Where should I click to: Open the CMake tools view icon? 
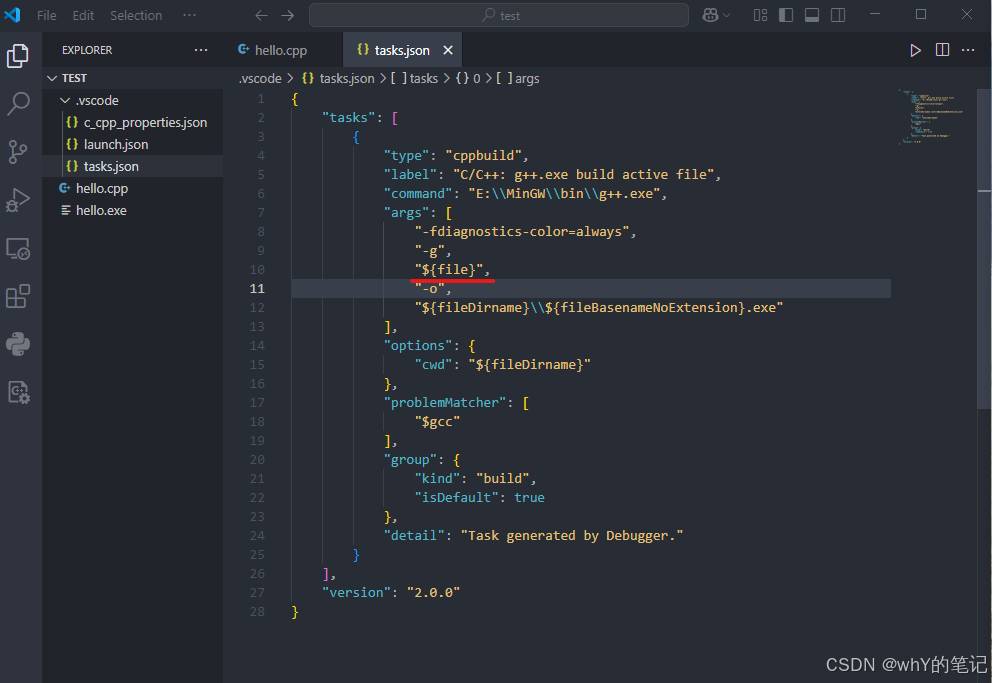[18, 392]
